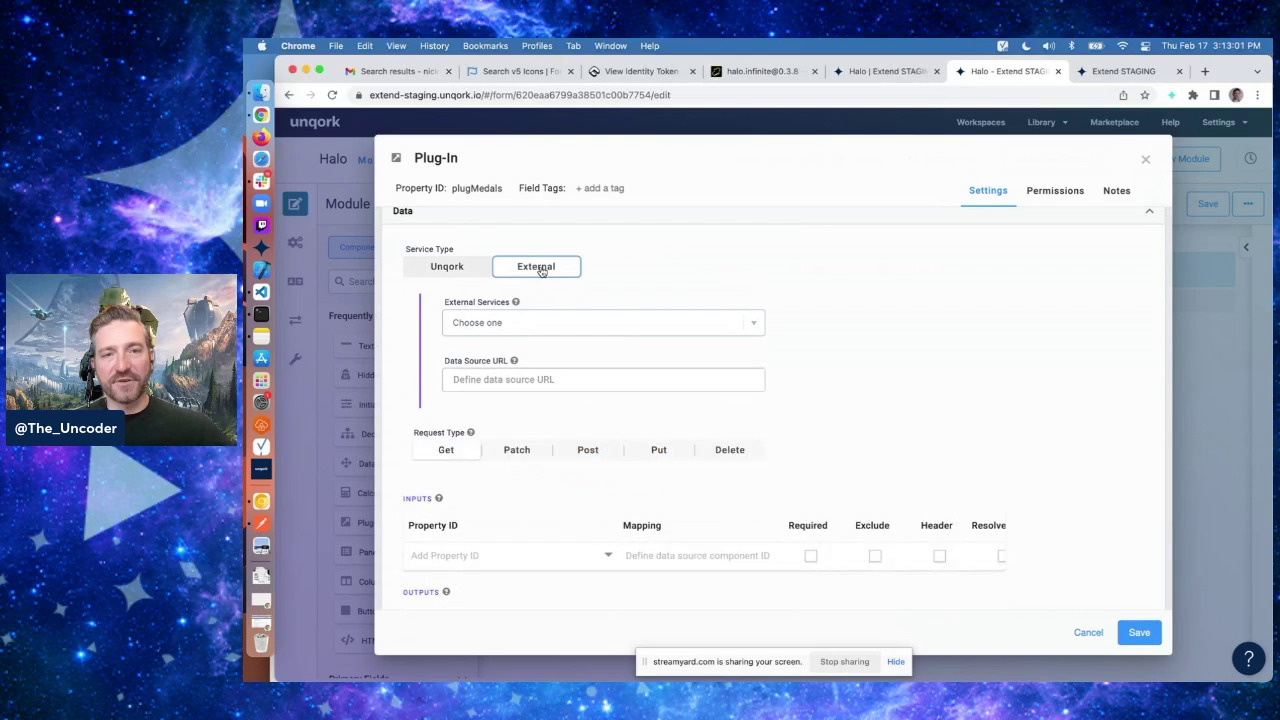Open the Settings dropdown in Unqork header
The height and width of the screenshot is (720, 1280).
[1224, 122]
